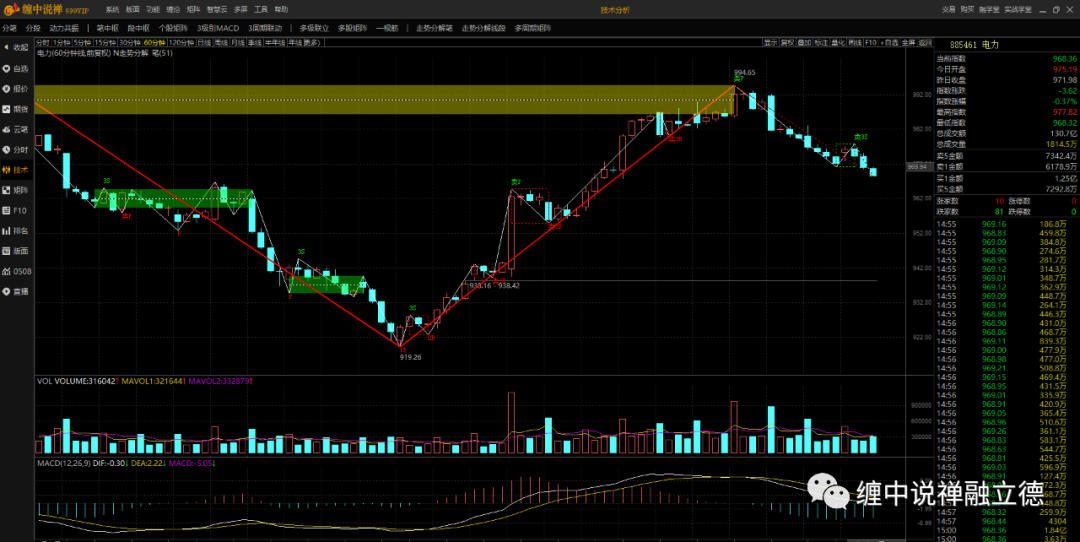The height and width of the screenshot is (542, 1080).
Task: Select 走势分解线段 toolbar item
Action: click(484, 28)
